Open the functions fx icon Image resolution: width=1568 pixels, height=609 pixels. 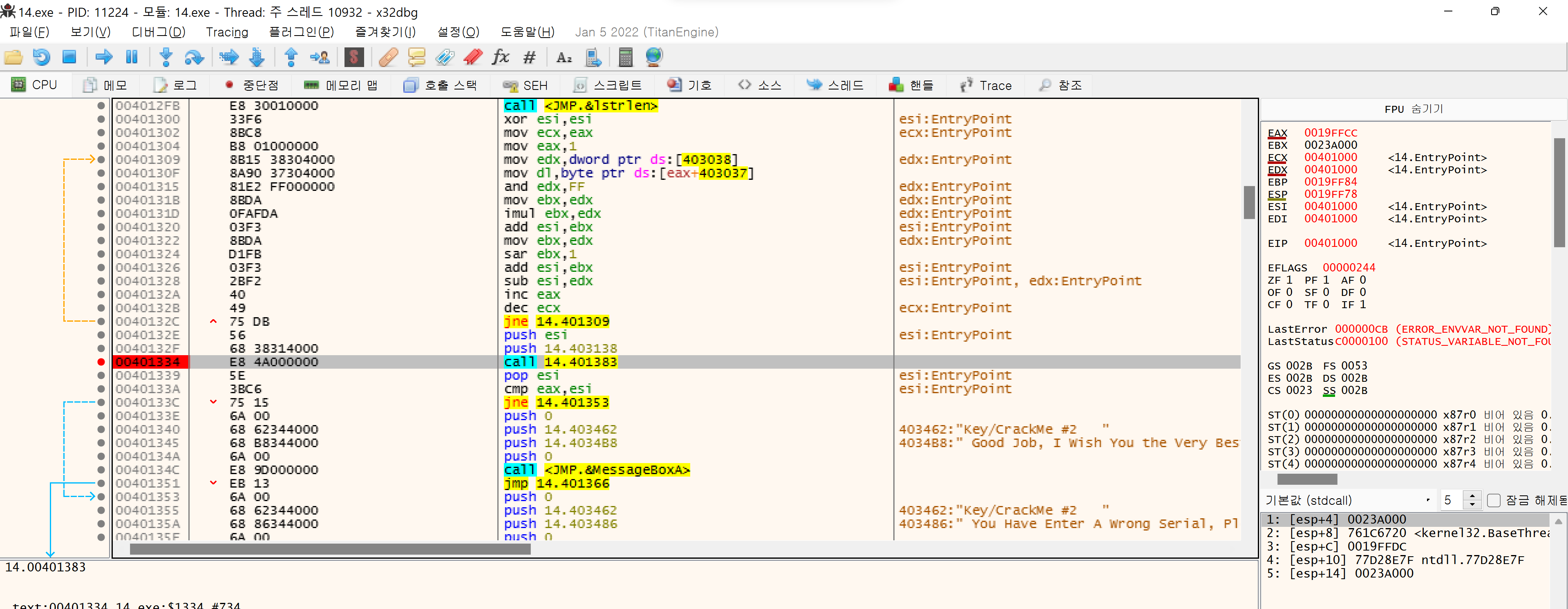(x=500, y=57)
